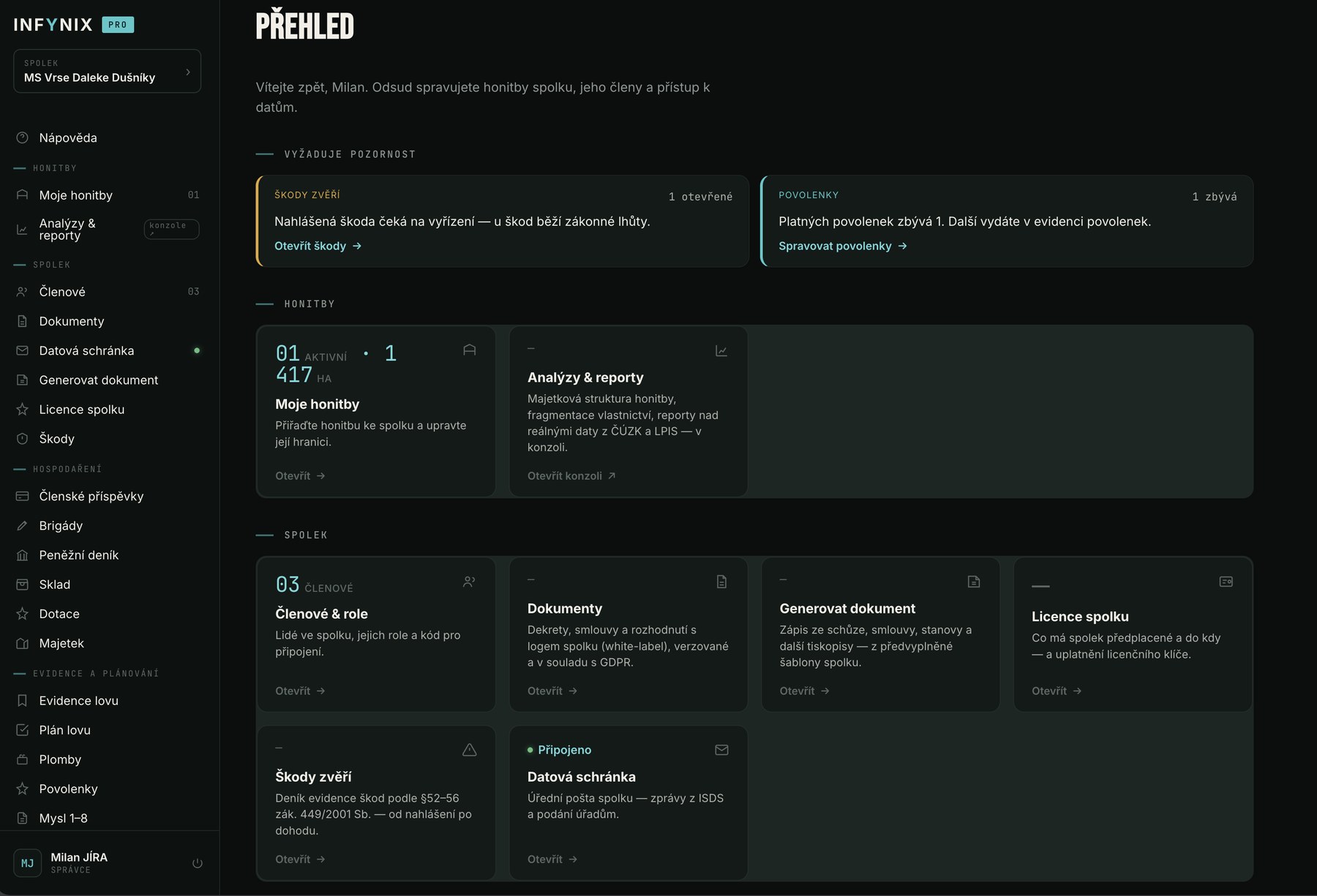Click Otevřít on Licence spolku card
Screen dimensions: 1317x896
coord(1057,691)
